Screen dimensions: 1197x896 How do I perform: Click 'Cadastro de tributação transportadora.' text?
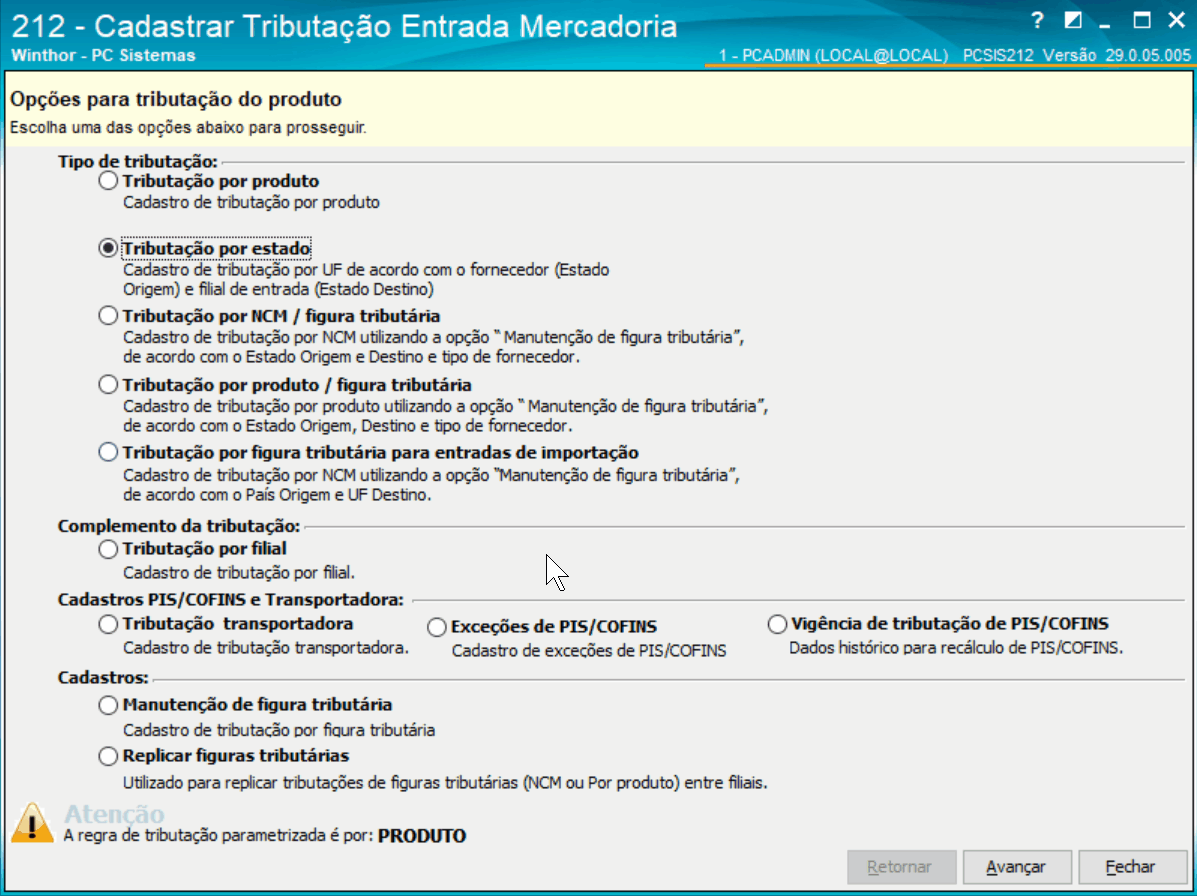[266, 648]
